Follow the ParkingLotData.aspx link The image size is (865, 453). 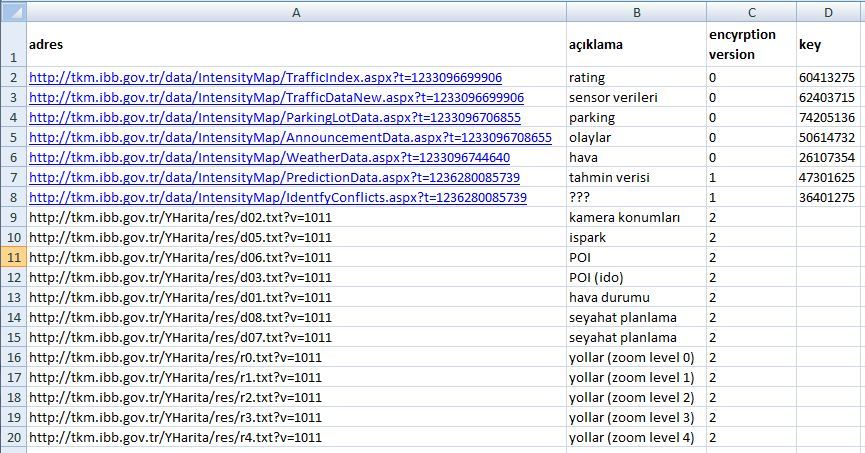(x=275, y=118)
